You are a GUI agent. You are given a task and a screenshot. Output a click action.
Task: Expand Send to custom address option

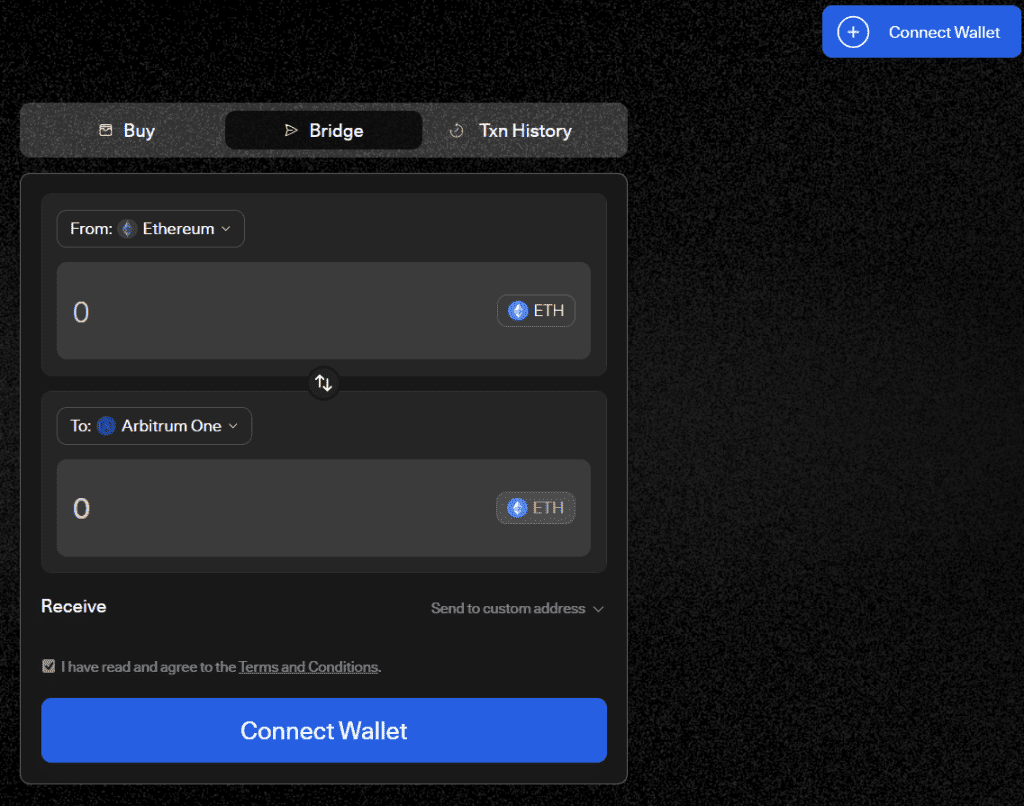pos(517,608)
